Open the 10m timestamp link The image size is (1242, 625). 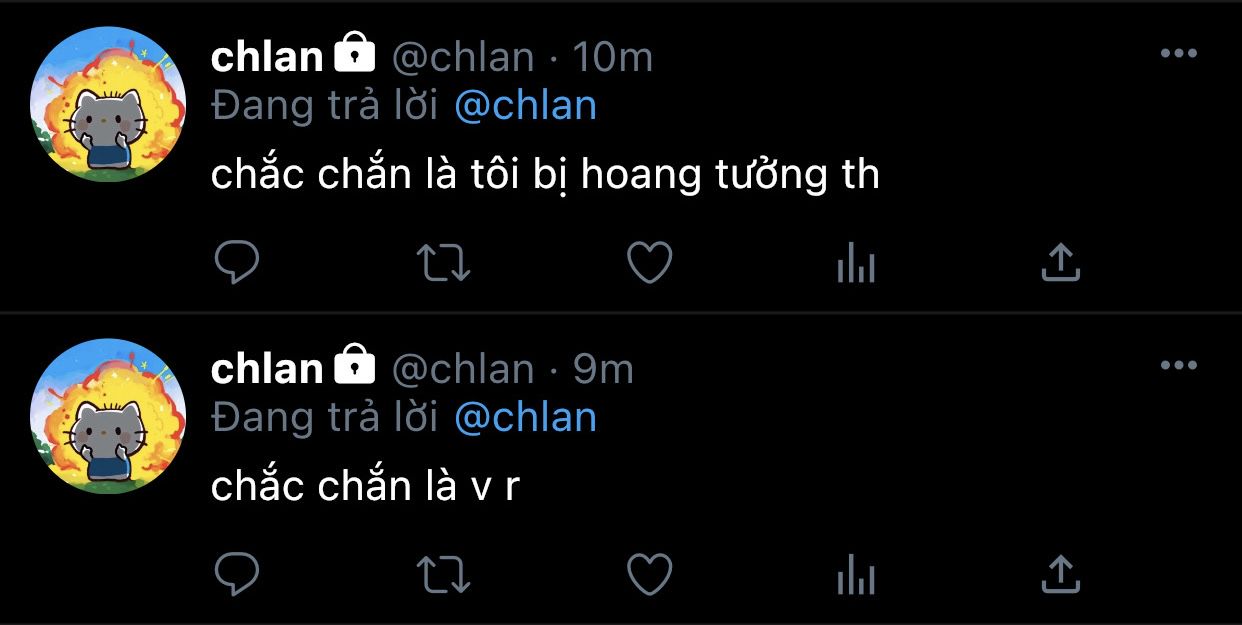pyautogui.click(x=612, y=58)
